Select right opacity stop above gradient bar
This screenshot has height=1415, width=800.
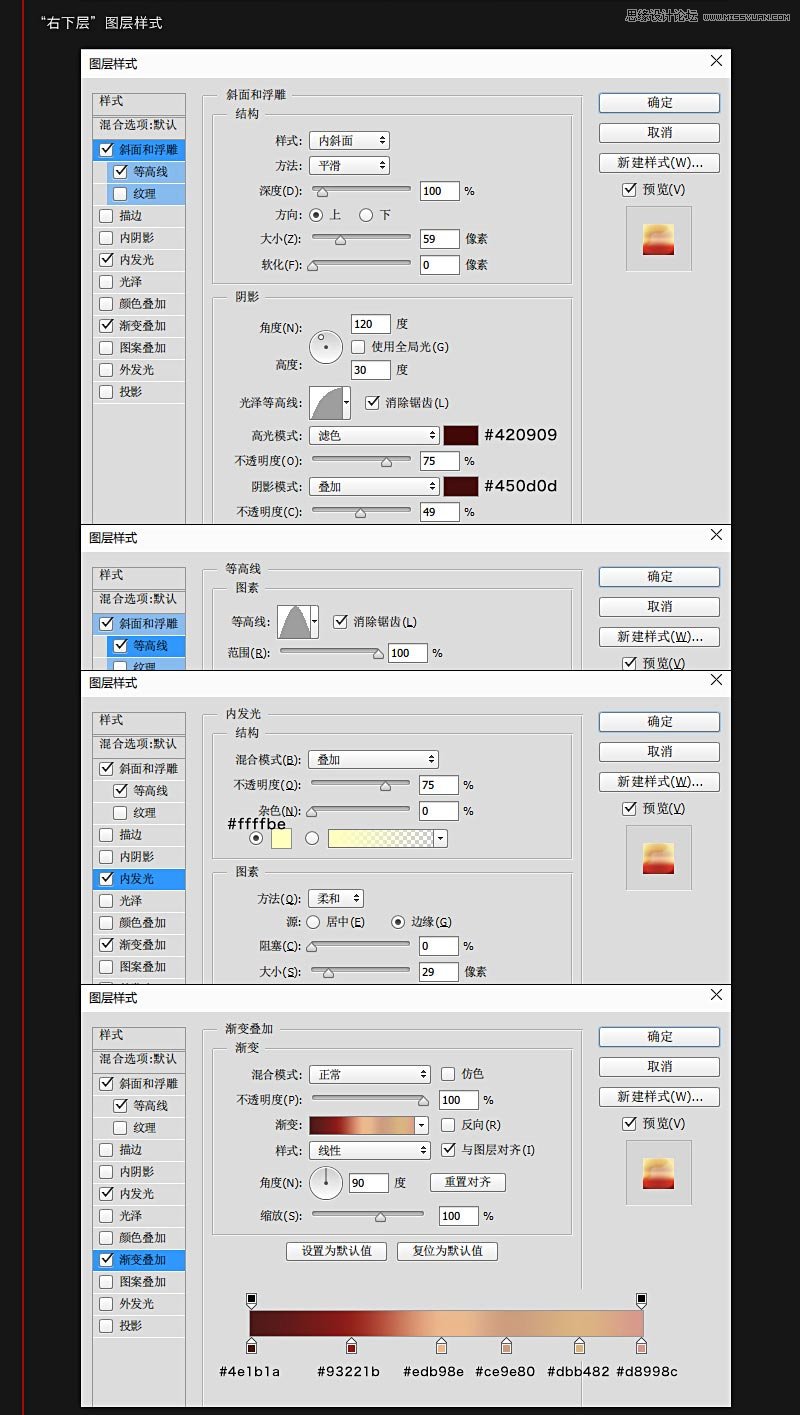coord(641,1300)
